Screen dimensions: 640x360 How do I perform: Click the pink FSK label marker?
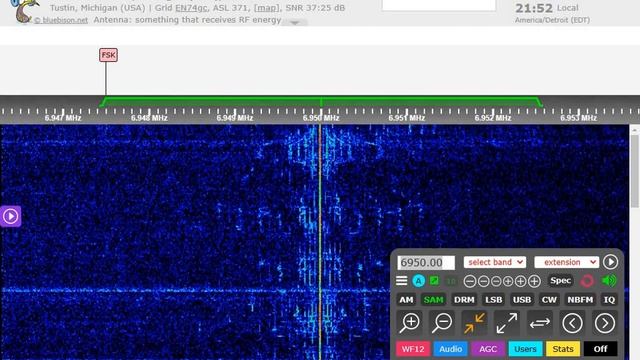pos(108,55)
